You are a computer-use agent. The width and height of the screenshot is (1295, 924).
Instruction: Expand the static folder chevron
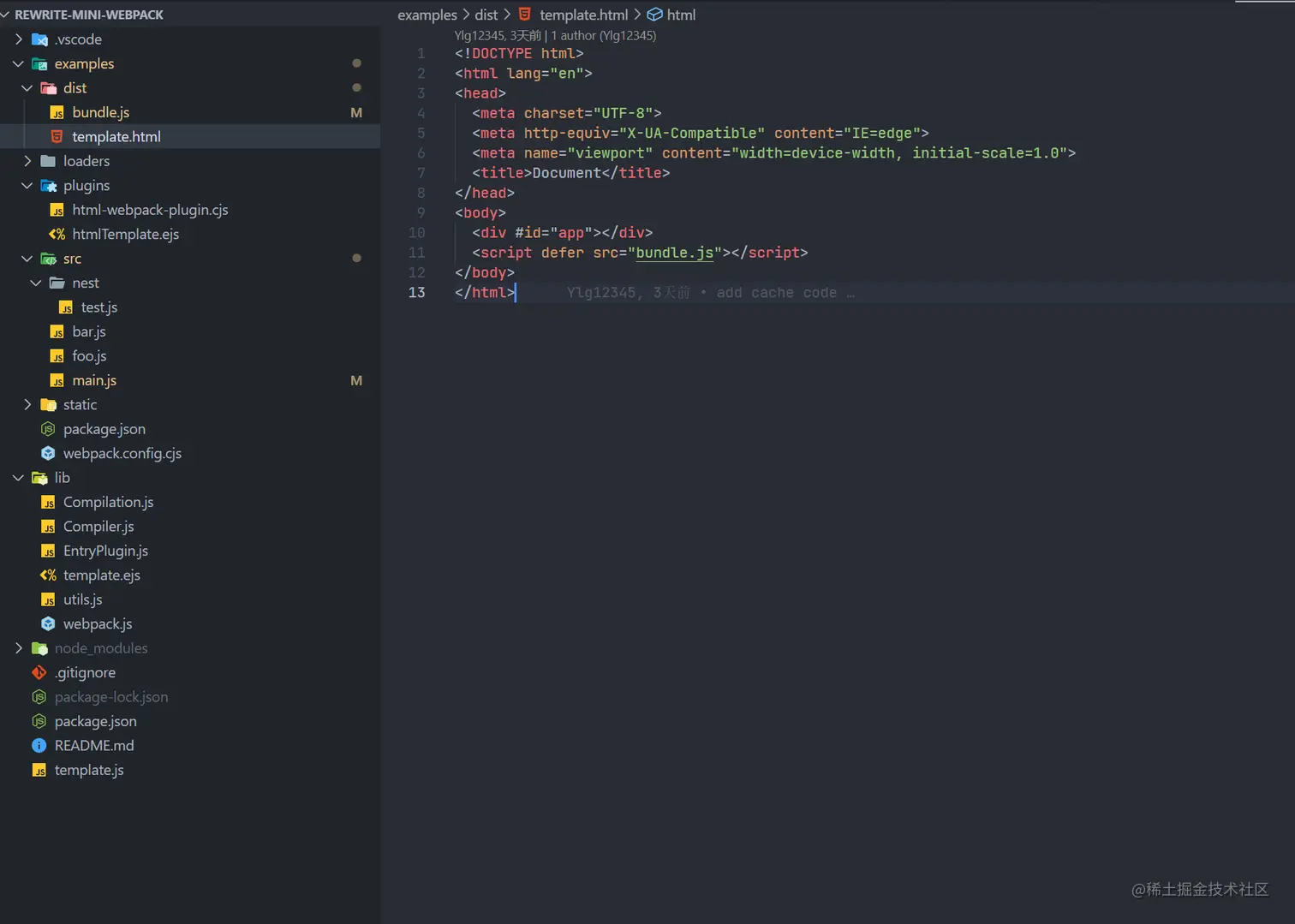[27, 405]
